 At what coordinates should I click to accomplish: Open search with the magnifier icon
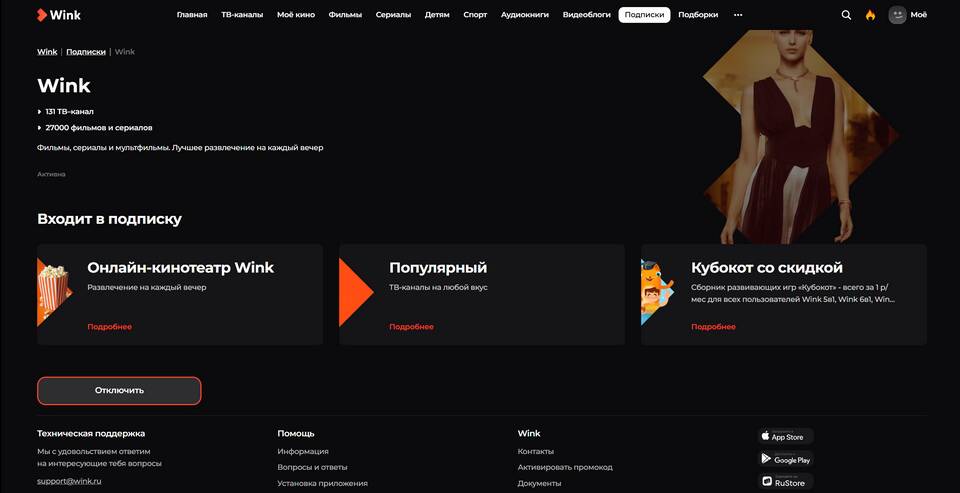point(846,15)
